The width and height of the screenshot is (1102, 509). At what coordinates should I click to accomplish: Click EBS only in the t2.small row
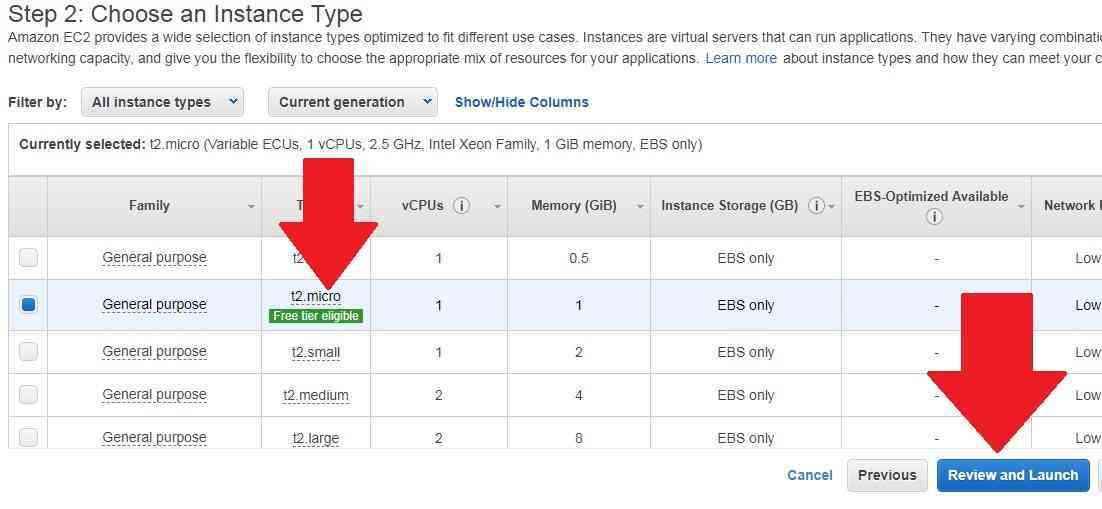pos(746,352)
